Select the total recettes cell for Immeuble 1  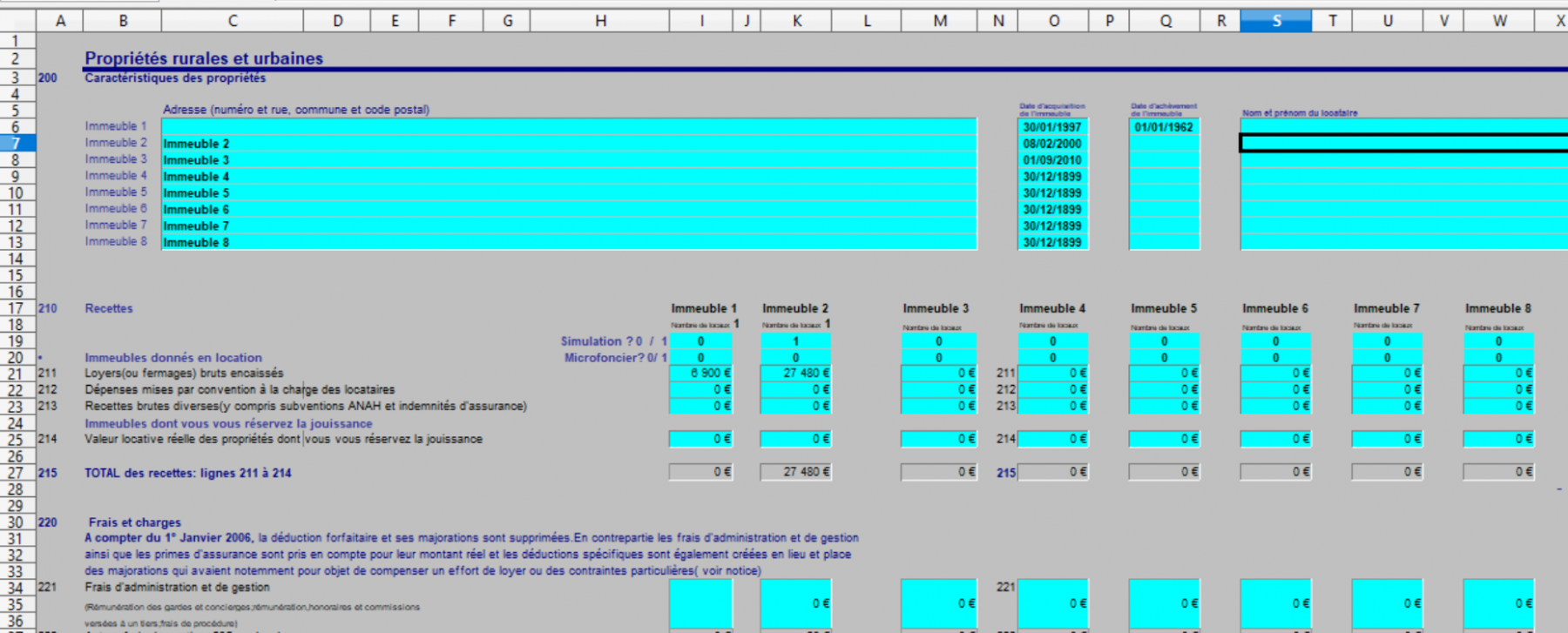tap(701, 472)
